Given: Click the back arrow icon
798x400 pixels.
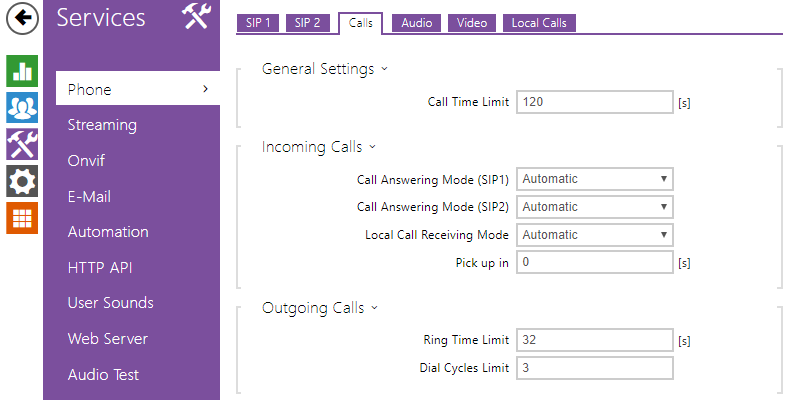Looking at the screenshot, I should click(21, 17).
